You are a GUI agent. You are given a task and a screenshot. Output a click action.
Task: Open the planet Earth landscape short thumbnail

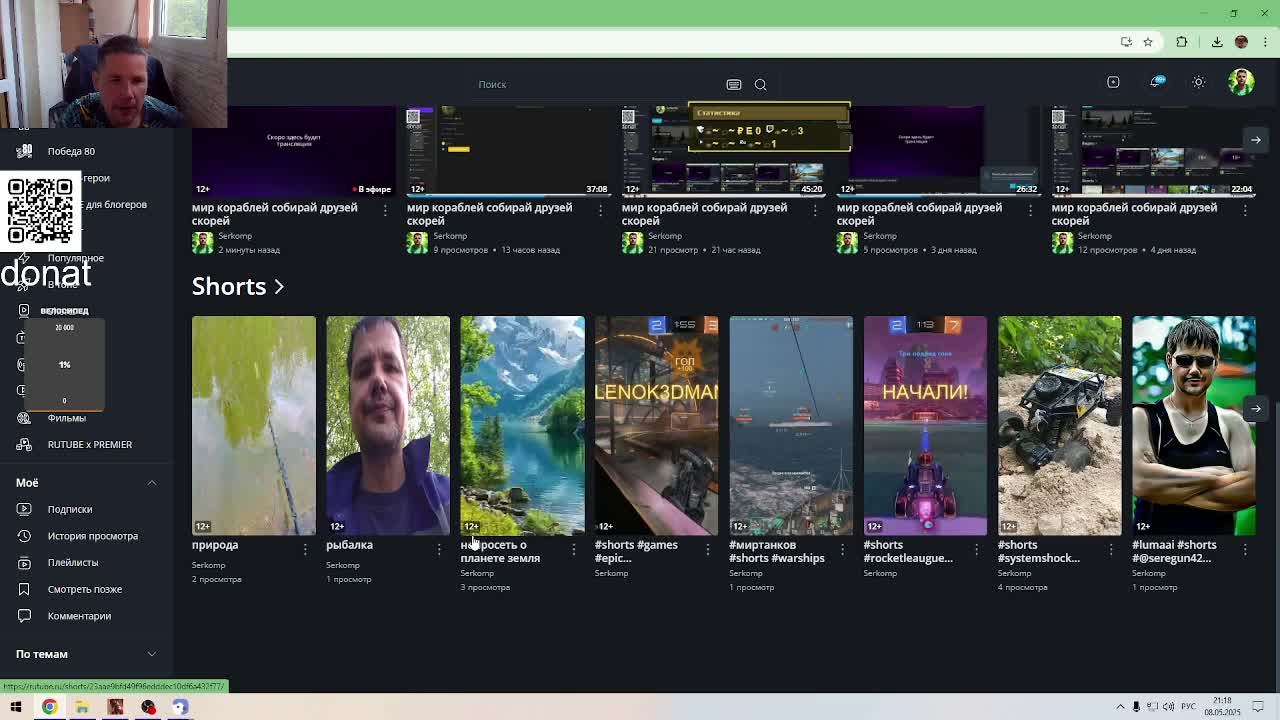[x=522, y=426]
